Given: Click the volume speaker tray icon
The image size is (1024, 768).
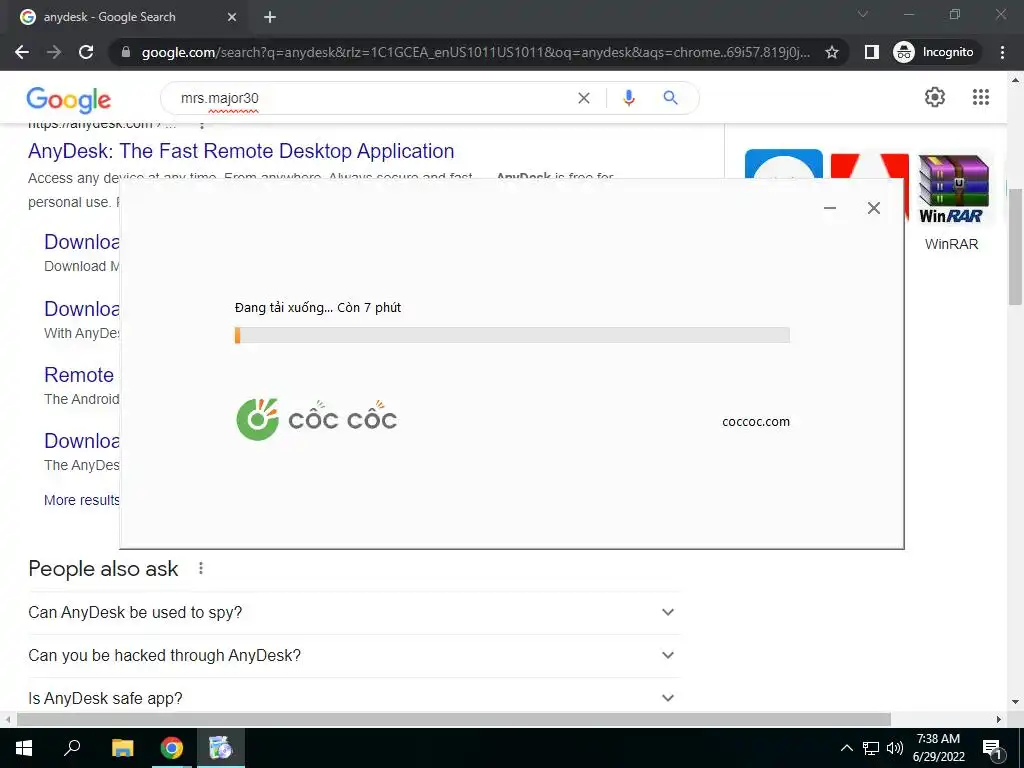Looking at the screenshot, I should pyautogui.click(x=895, y=748).
